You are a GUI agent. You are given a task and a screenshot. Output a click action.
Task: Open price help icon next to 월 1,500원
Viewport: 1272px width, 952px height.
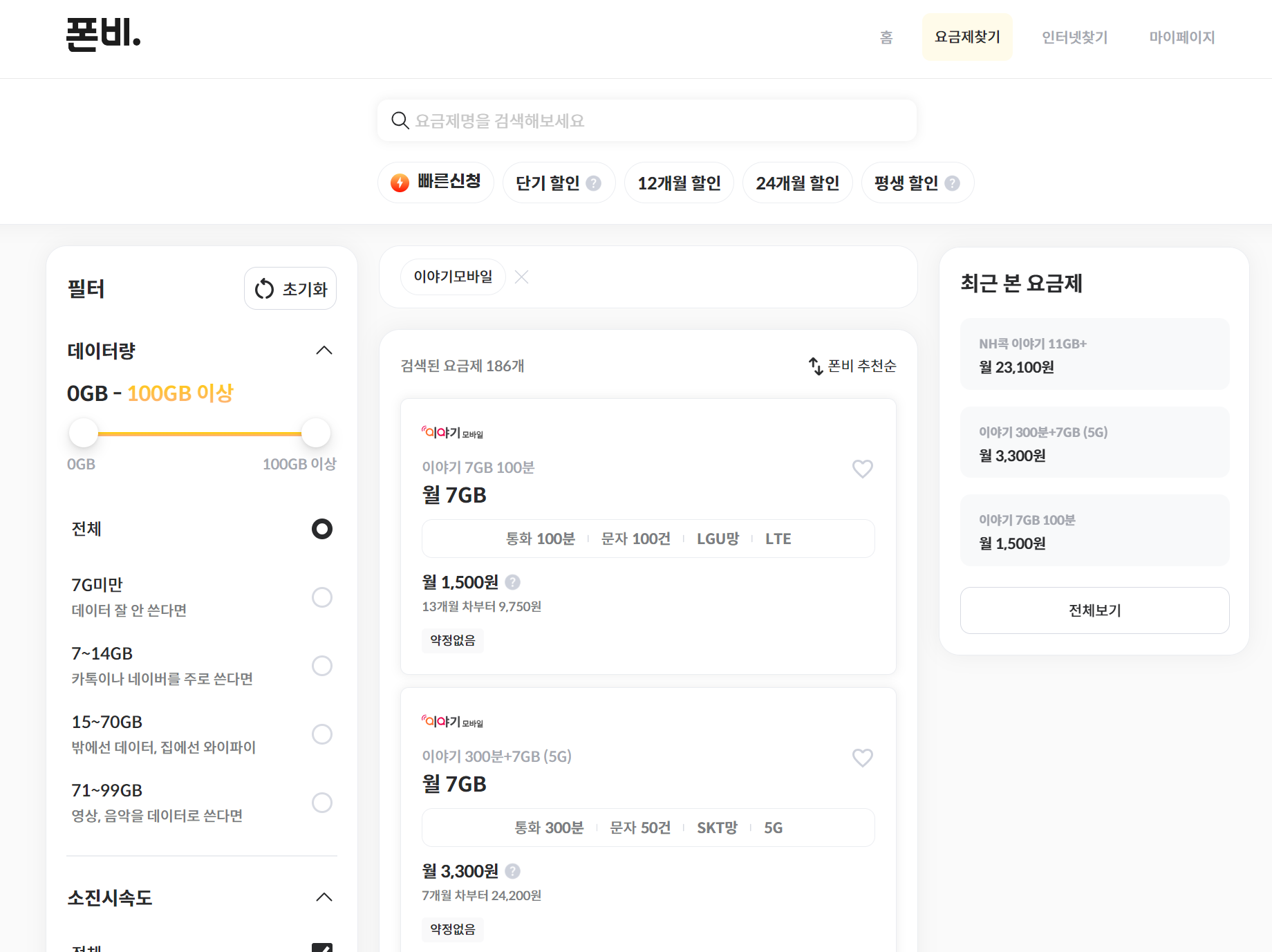512,582
